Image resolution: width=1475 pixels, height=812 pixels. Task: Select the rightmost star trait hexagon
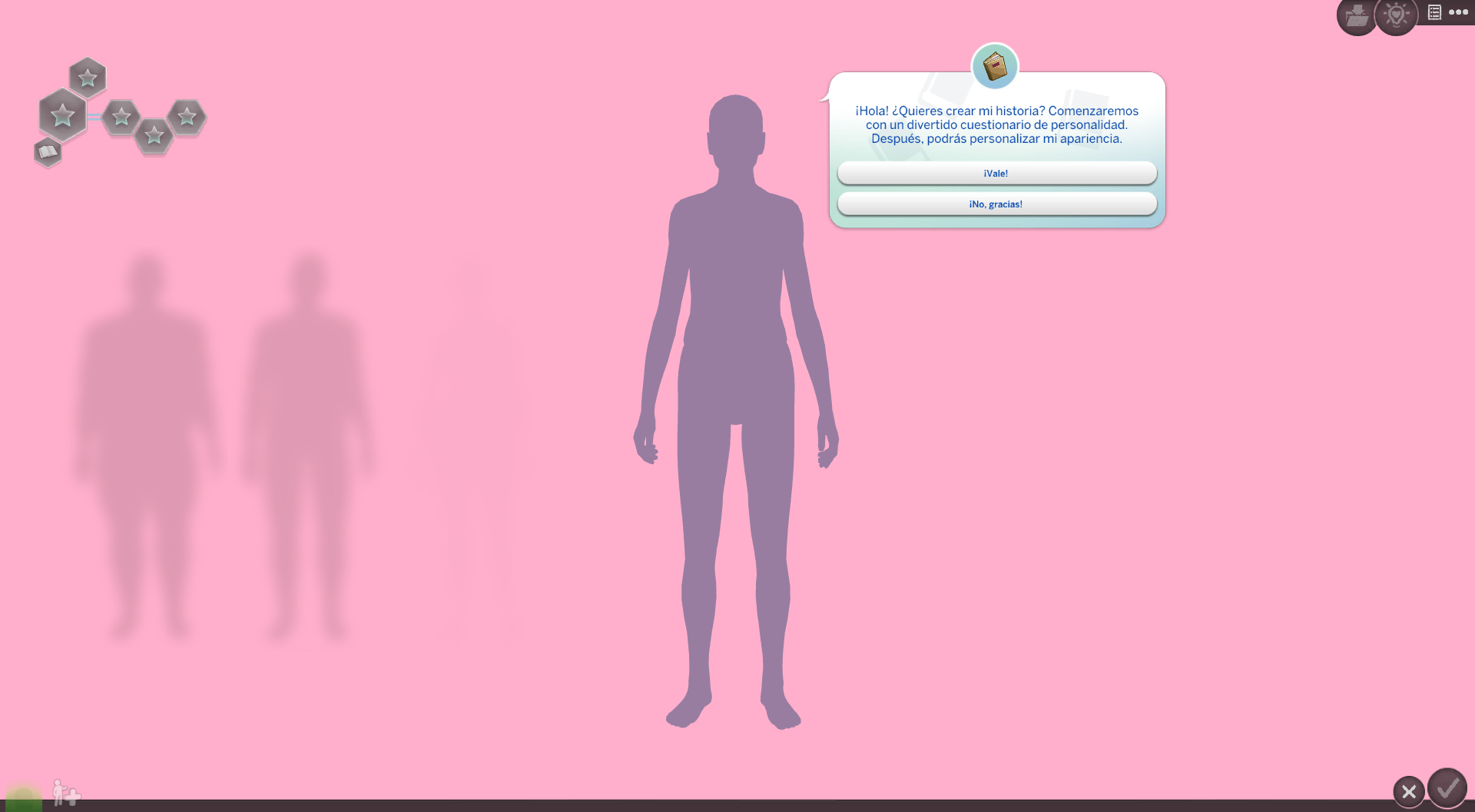click(x=187, y=117)
